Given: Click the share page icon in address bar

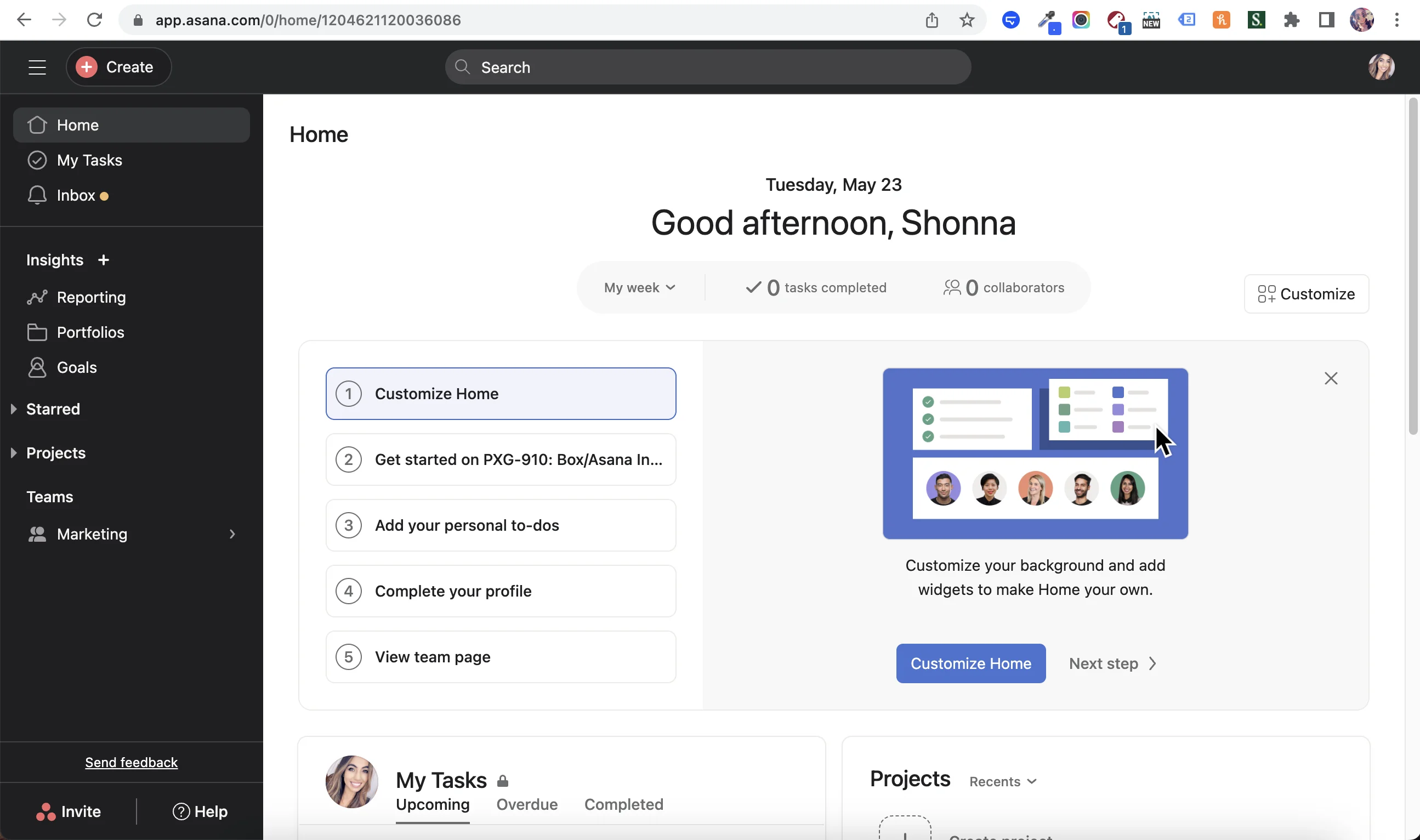Looking at the screenshot, I should coord(931,20).
